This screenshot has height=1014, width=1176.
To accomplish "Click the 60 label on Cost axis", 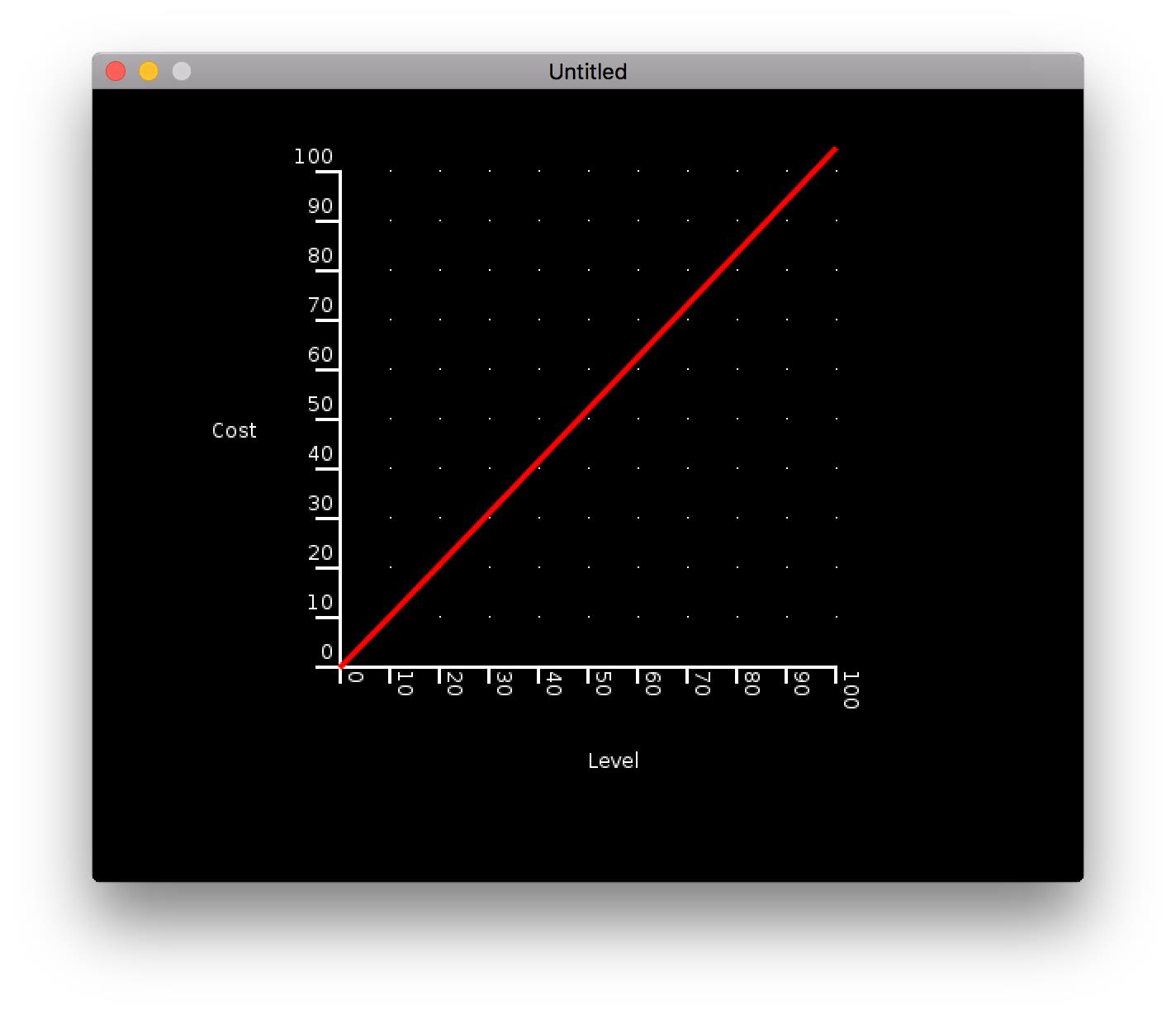I will click(x=320, y=354).
